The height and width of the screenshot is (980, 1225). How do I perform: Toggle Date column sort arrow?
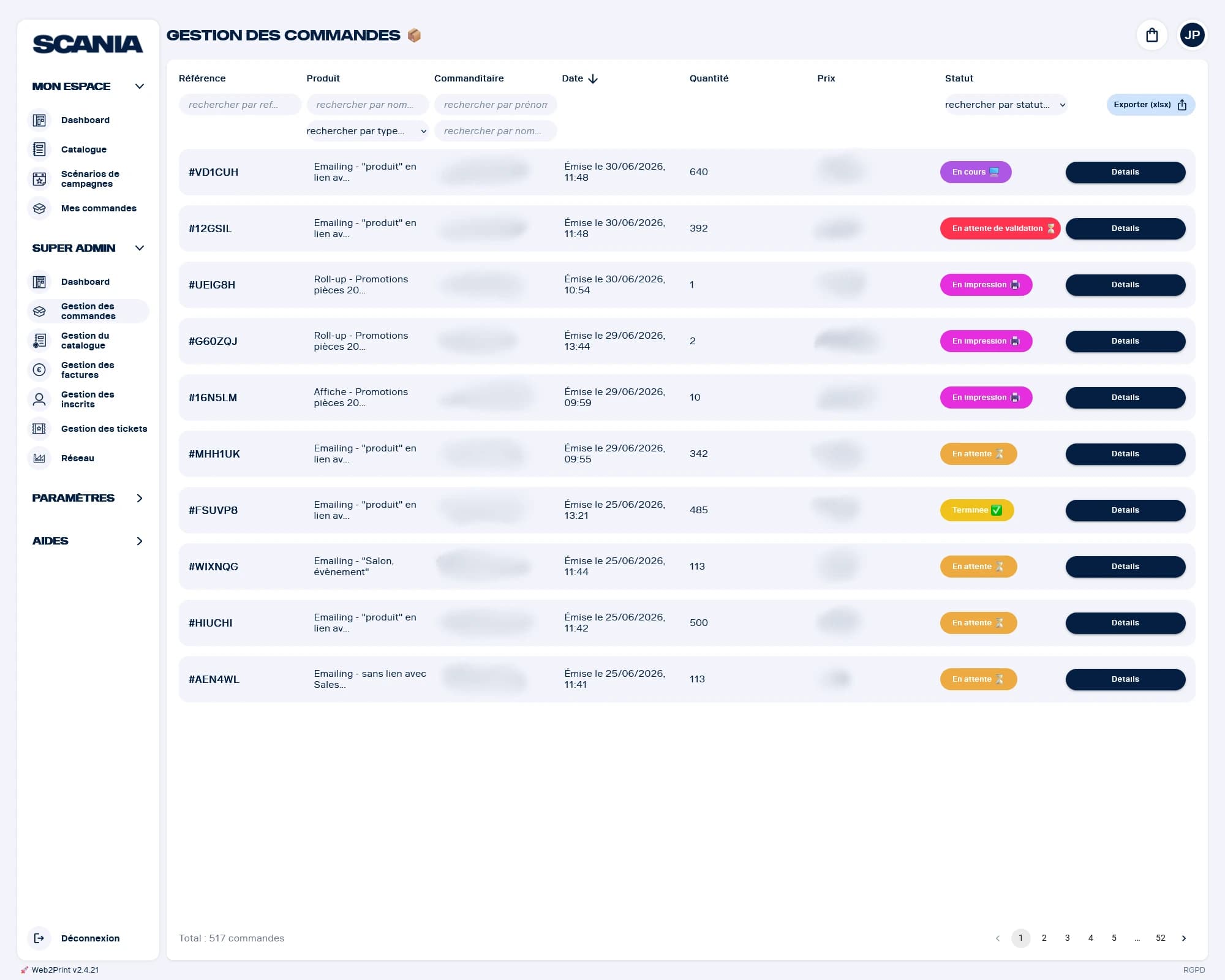(x=592, y=78)
